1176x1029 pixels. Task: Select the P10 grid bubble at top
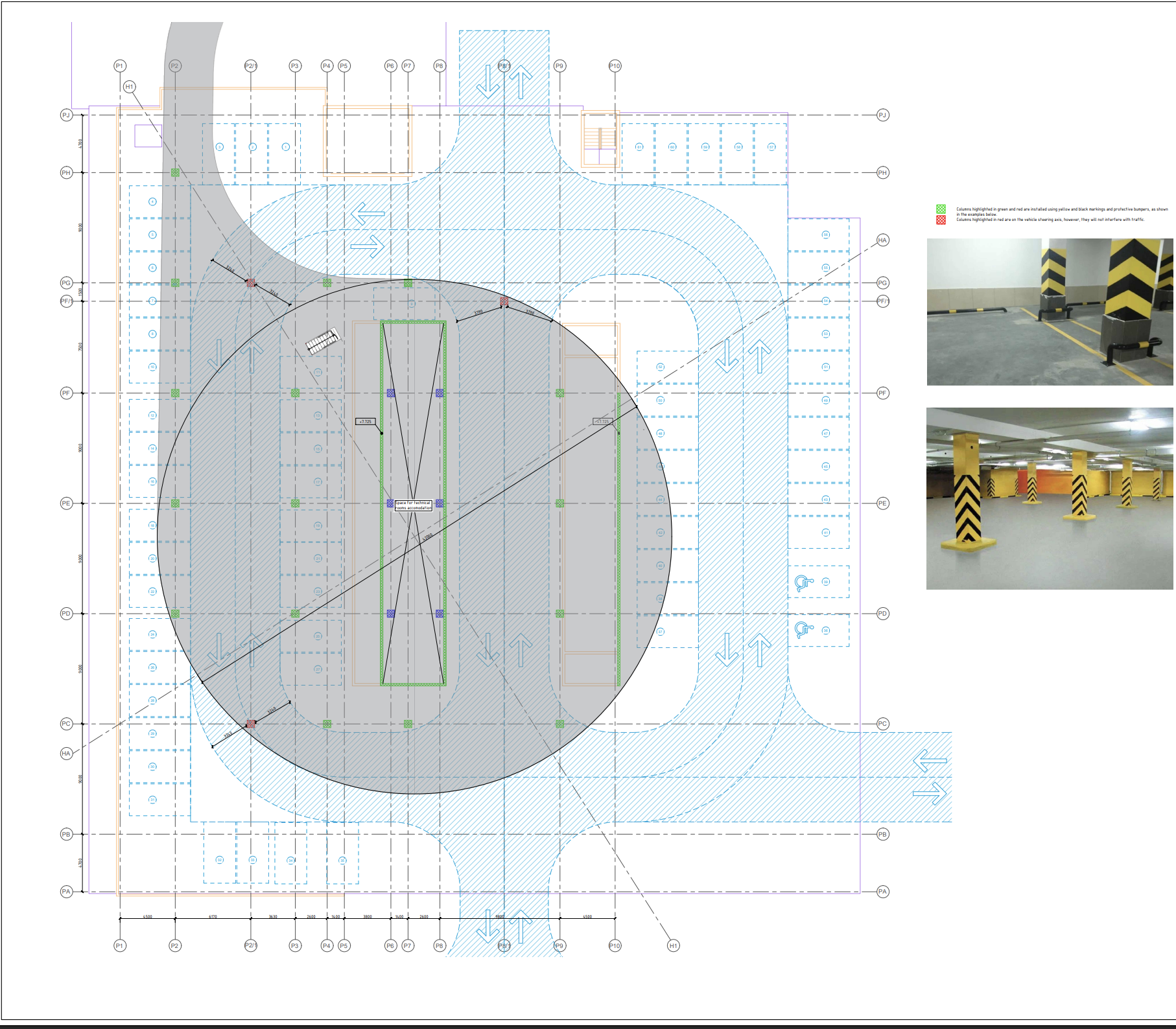tap(615, 66)
